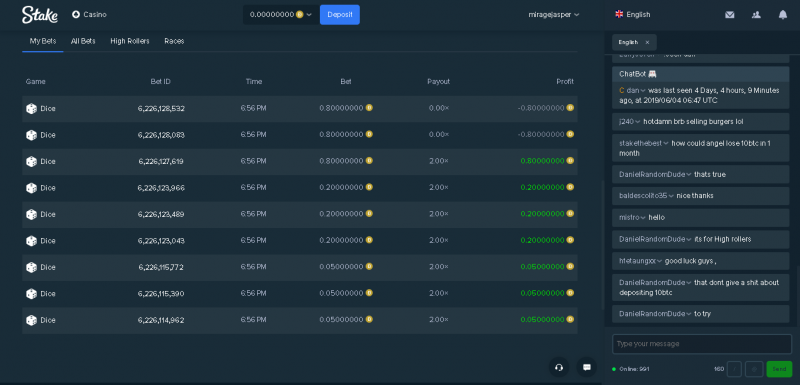Viewport: 800px width, 385px height.
Task: Switch to the Races tab
Action: [174, 41]
